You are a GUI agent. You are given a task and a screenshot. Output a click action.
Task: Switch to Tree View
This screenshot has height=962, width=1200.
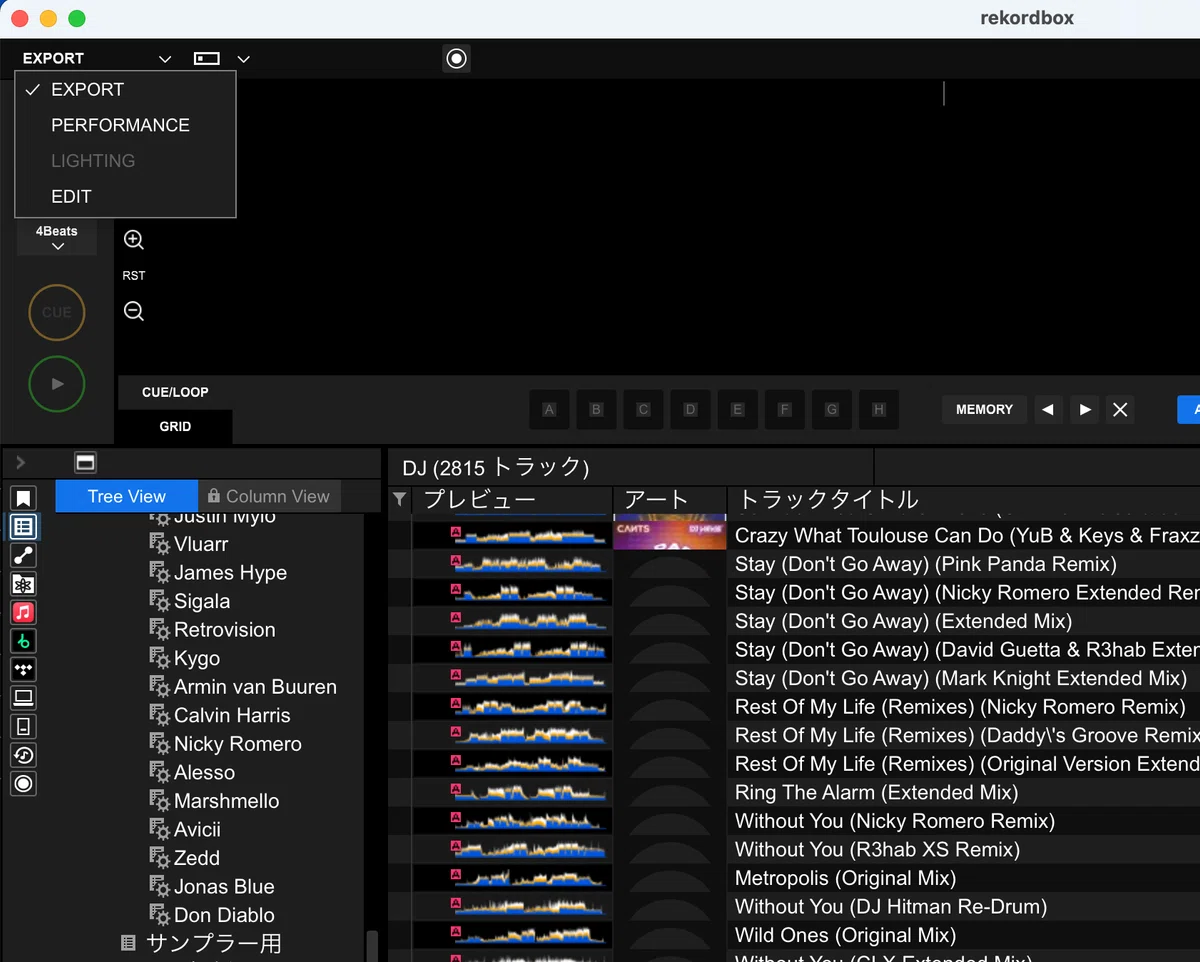pyautogui.click(x=126, y=496)
